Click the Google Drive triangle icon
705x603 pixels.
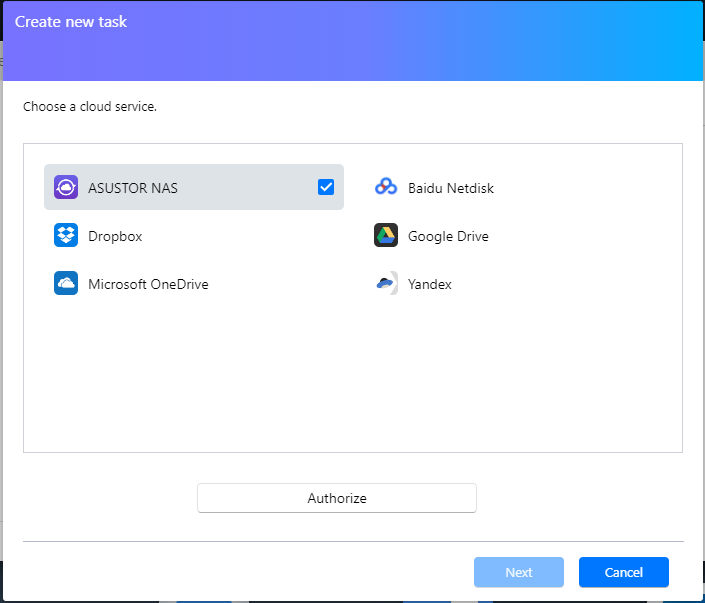[386, 235]
